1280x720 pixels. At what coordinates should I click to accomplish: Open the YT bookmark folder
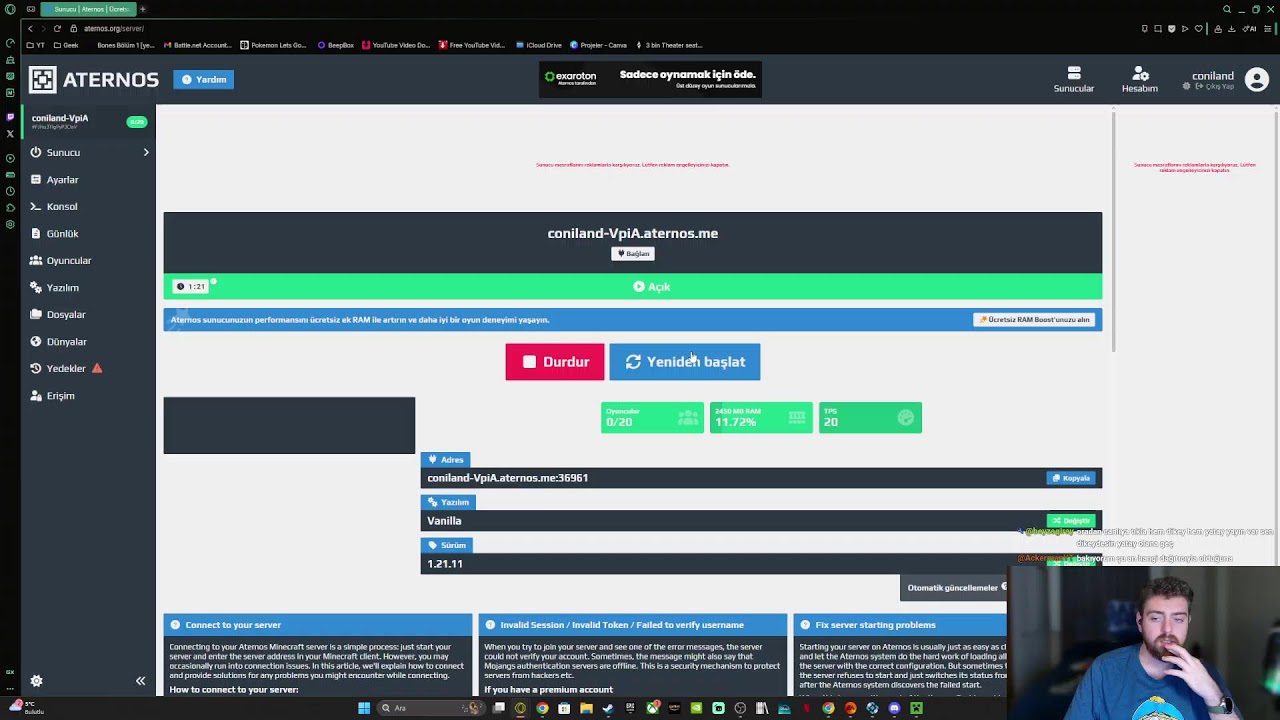35,45
